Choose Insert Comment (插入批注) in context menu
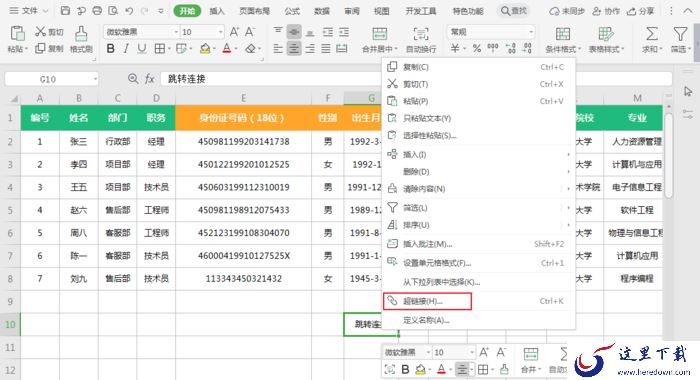The width and height of the screenshot is (700, 380). click(478, 244)
